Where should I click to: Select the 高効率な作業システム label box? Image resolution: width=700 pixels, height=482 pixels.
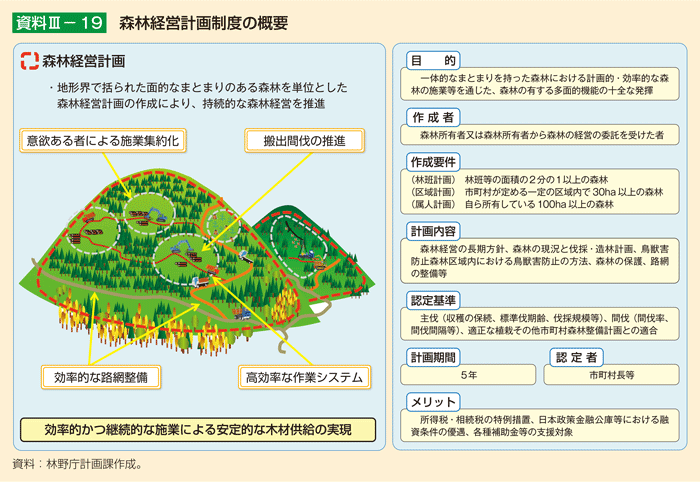click(304, 378)
